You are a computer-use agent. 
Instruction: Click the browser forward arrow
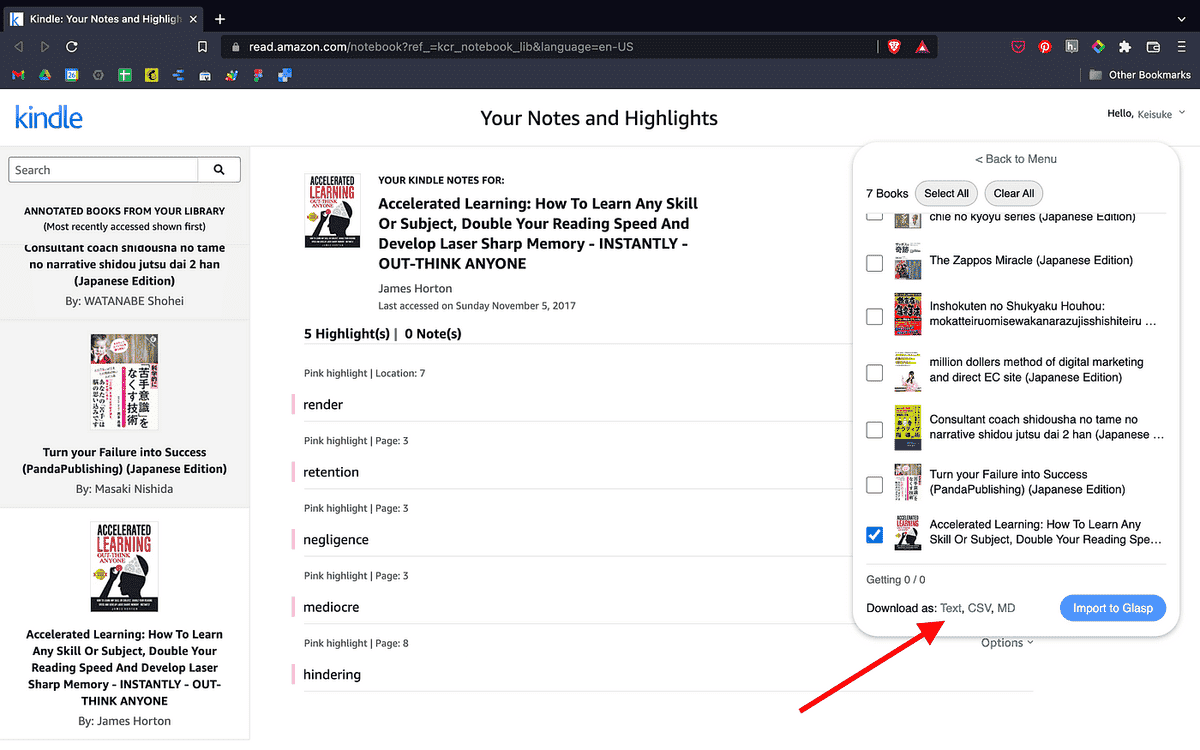(45, 46)
